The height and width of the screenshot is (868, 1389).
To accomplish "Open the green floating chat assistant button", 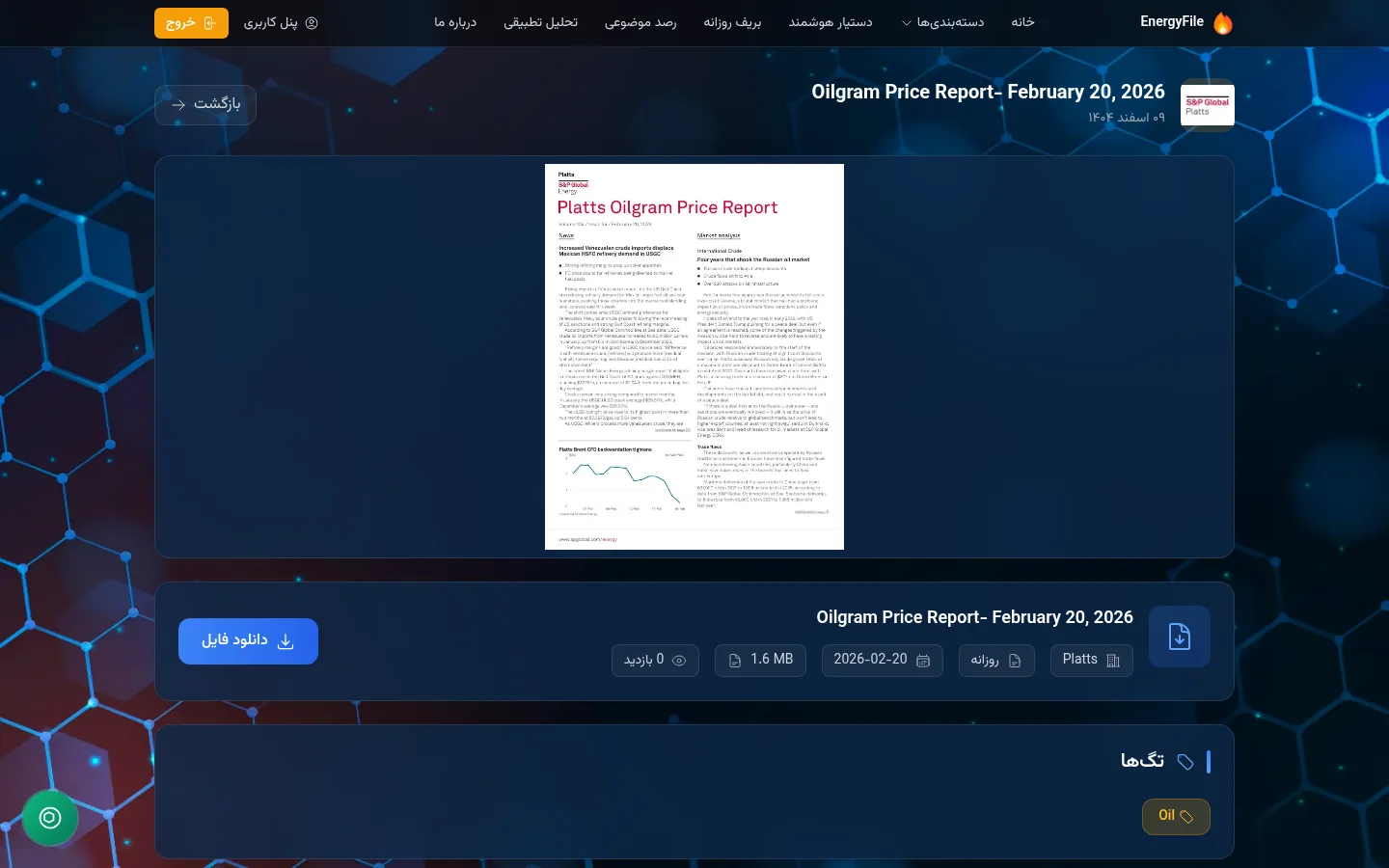I will 50,818.
